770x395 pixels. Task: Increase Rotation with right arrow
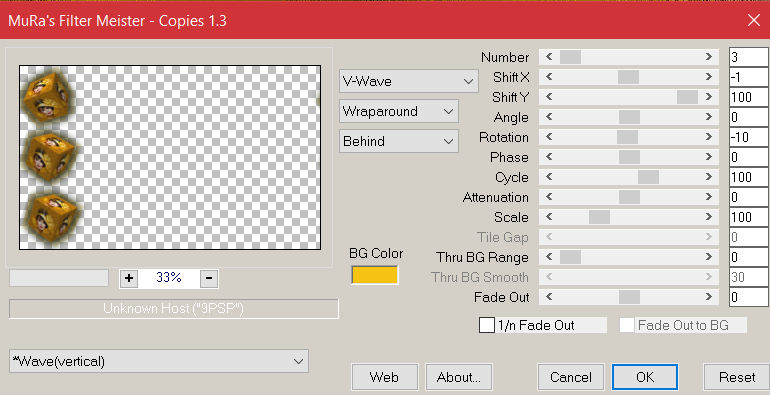(x=709, y=137)
